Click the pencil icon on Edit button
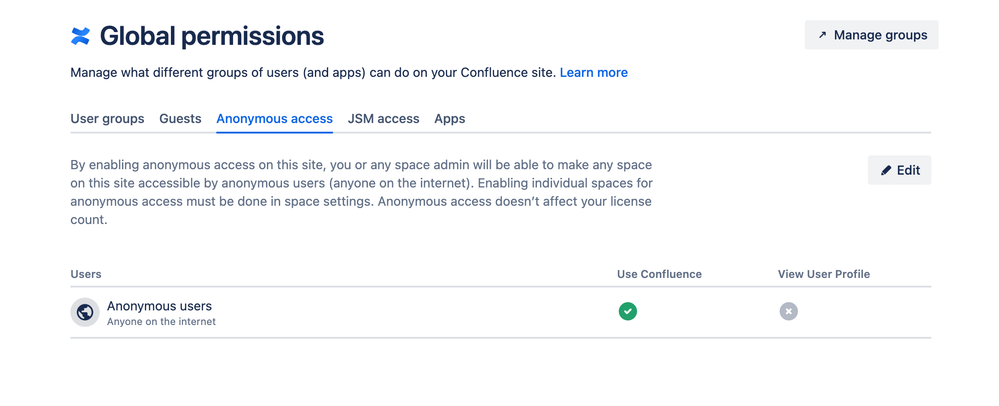Image resolution: width=999 pixels, height=406 pixels. point(886,171)
